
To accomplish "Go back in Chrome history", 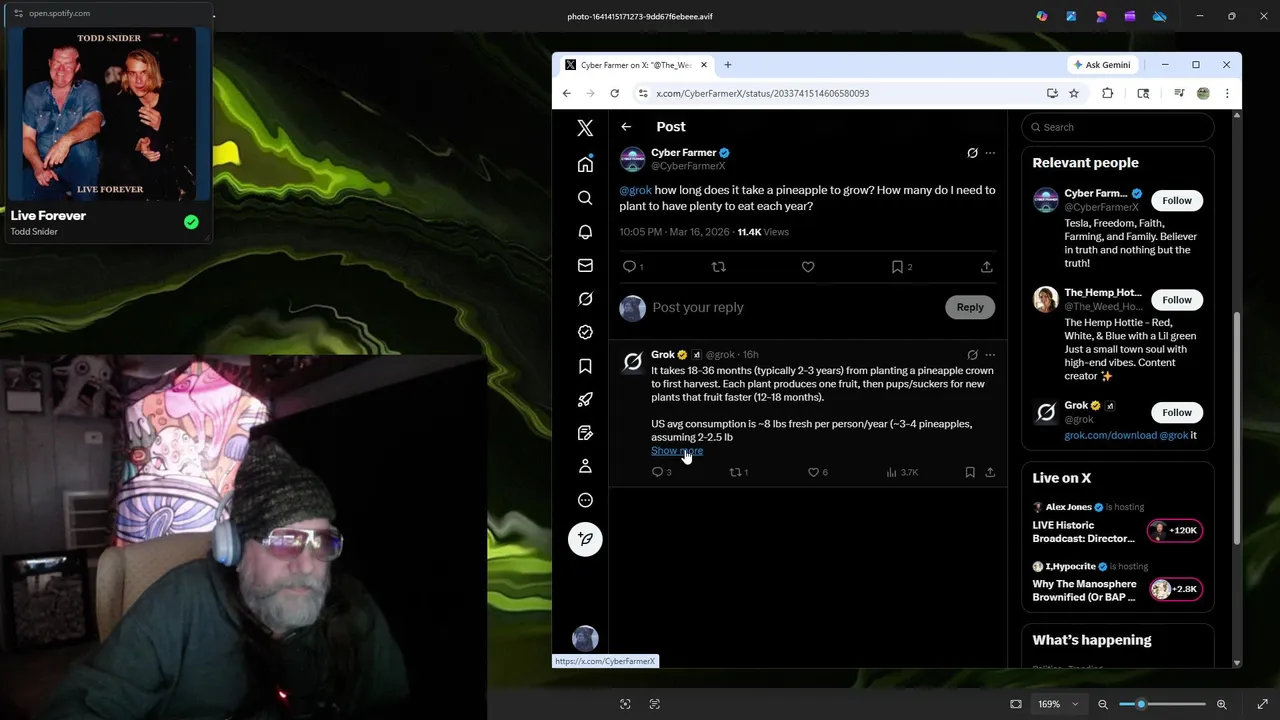I will click(x=566, y=93).
